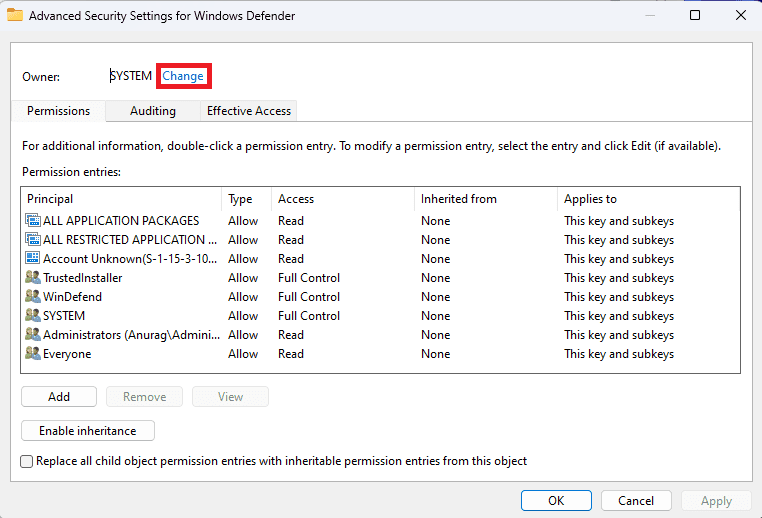
Task: Select the SYSTEM permission entry name
Action: (64, 315)
